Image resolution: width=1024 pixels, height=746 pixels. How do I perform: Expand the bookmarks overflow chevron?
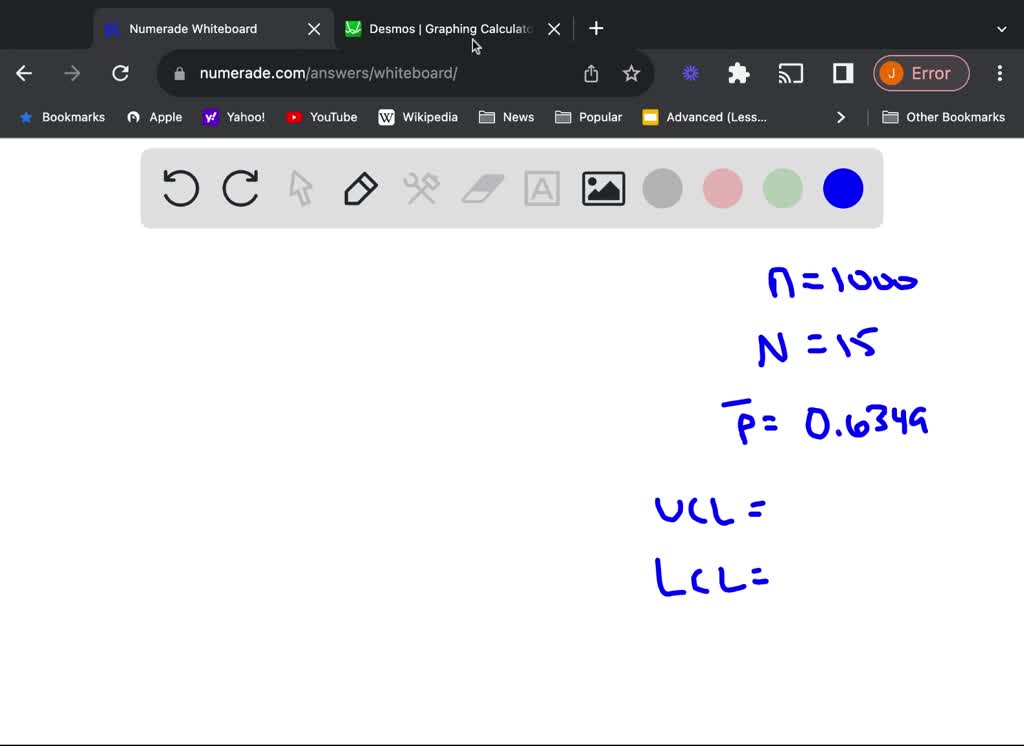click(x=841, y=117)
